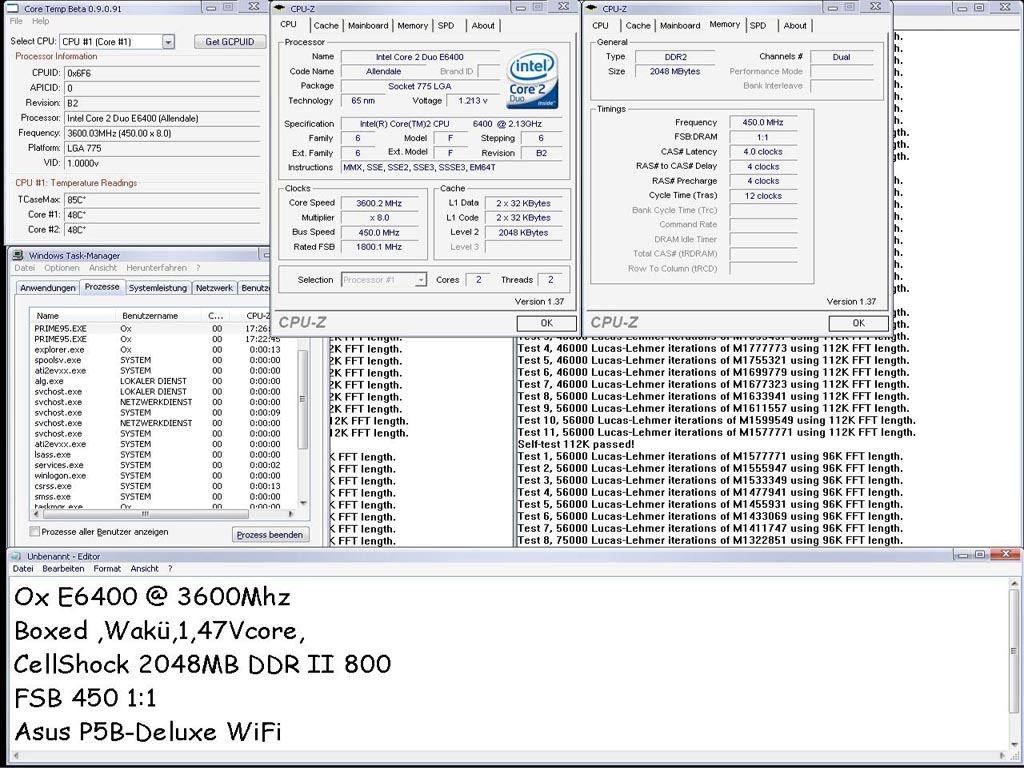Click the Rated FSB value 1800.1 MHz
Screen dimensions: 1024x768
(x=379, y=247)
